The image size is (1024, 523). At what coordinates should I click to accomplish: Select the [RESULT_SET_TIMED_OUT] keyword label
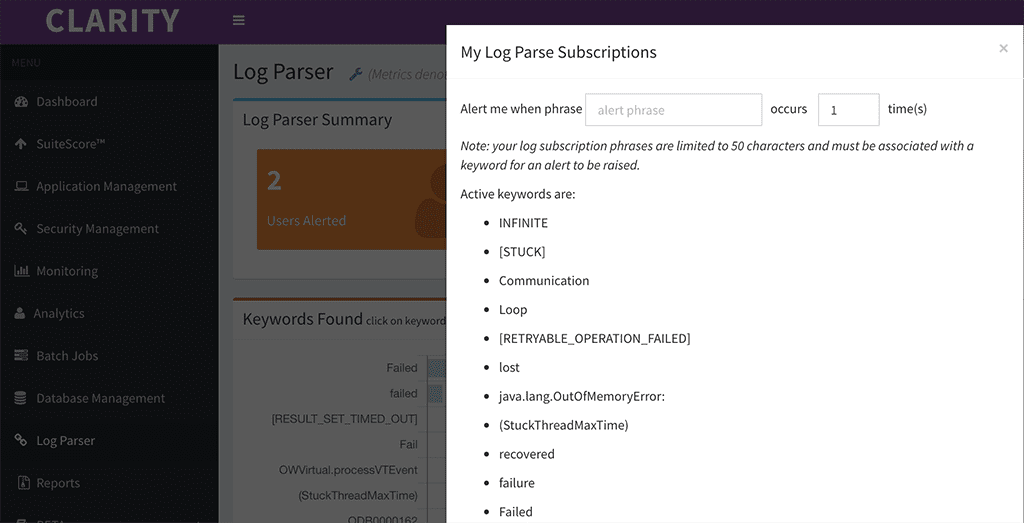[344, 419]
